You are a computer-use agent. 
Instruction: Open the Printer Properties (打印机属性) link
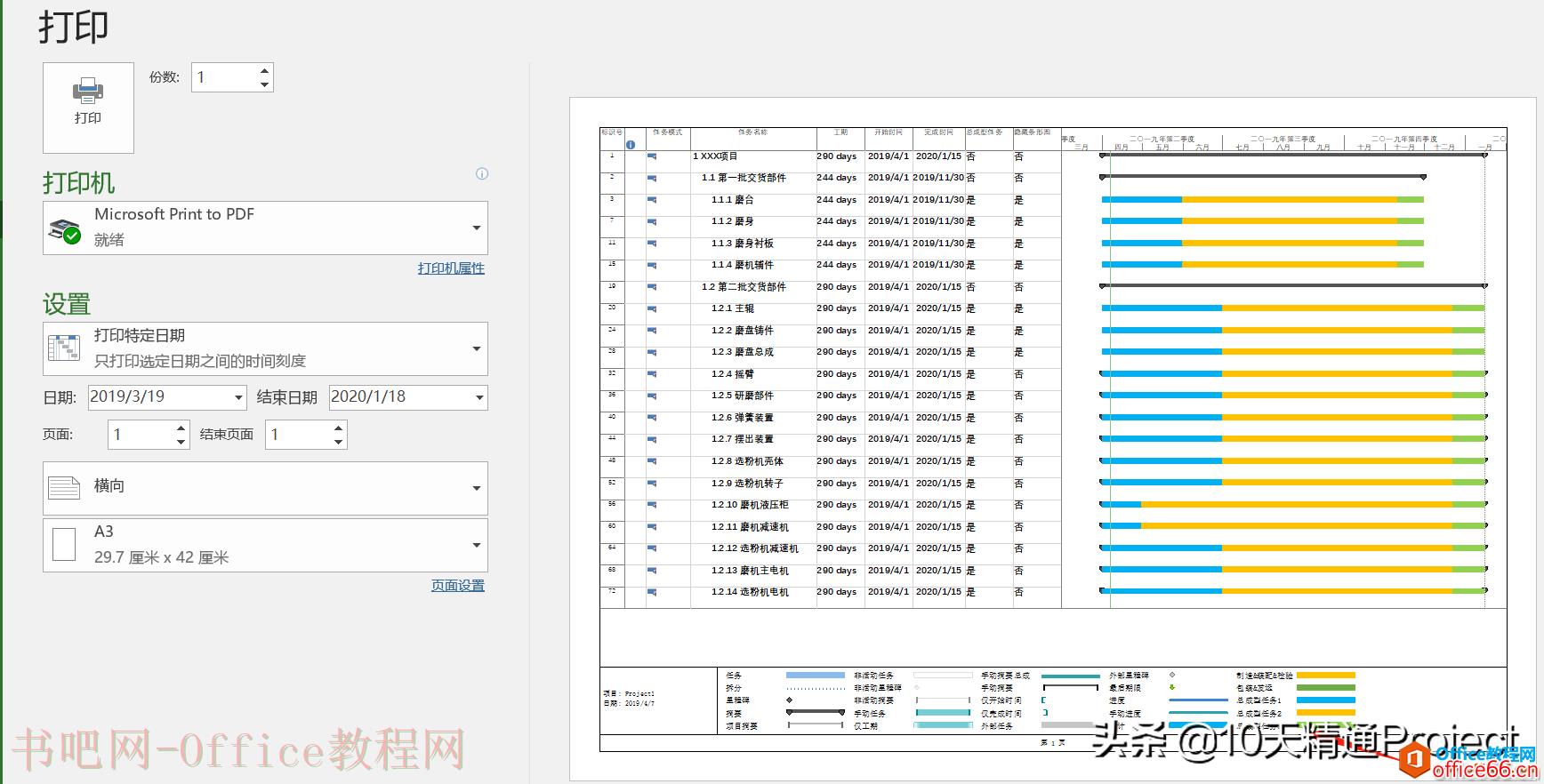click(451, 268)
